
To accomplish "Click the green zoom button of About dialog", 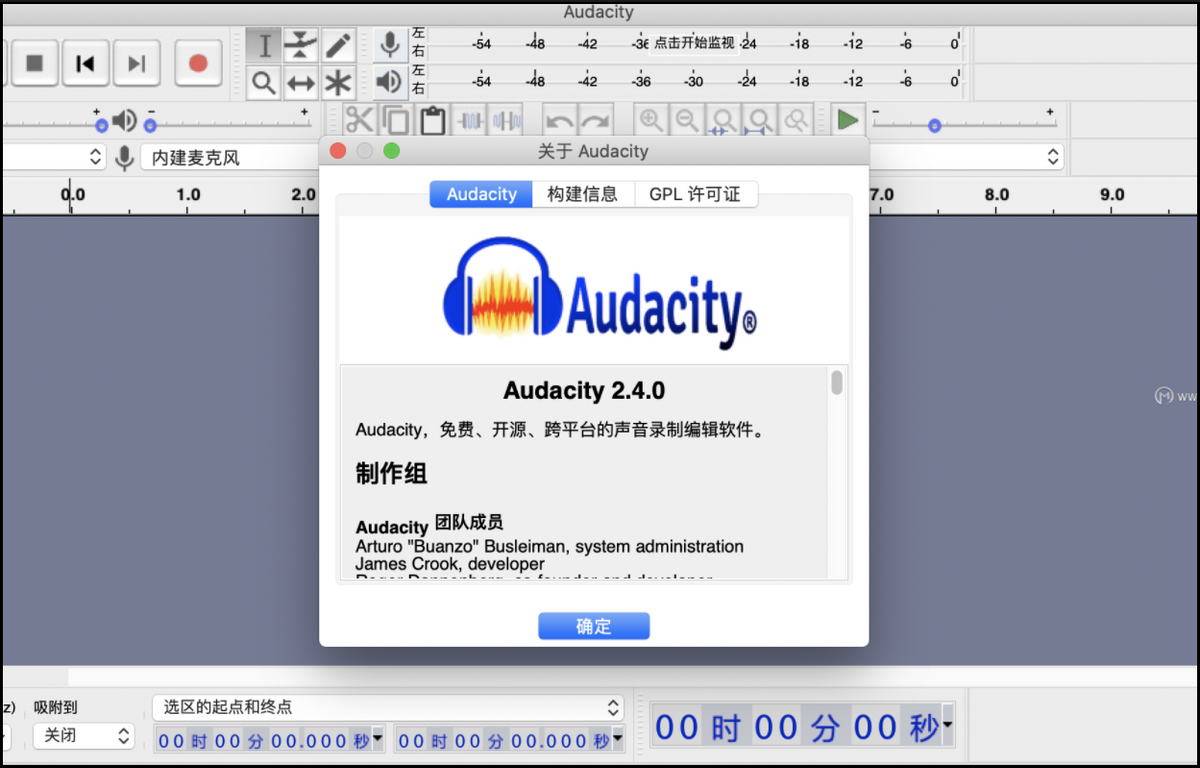I will point(391,151).
